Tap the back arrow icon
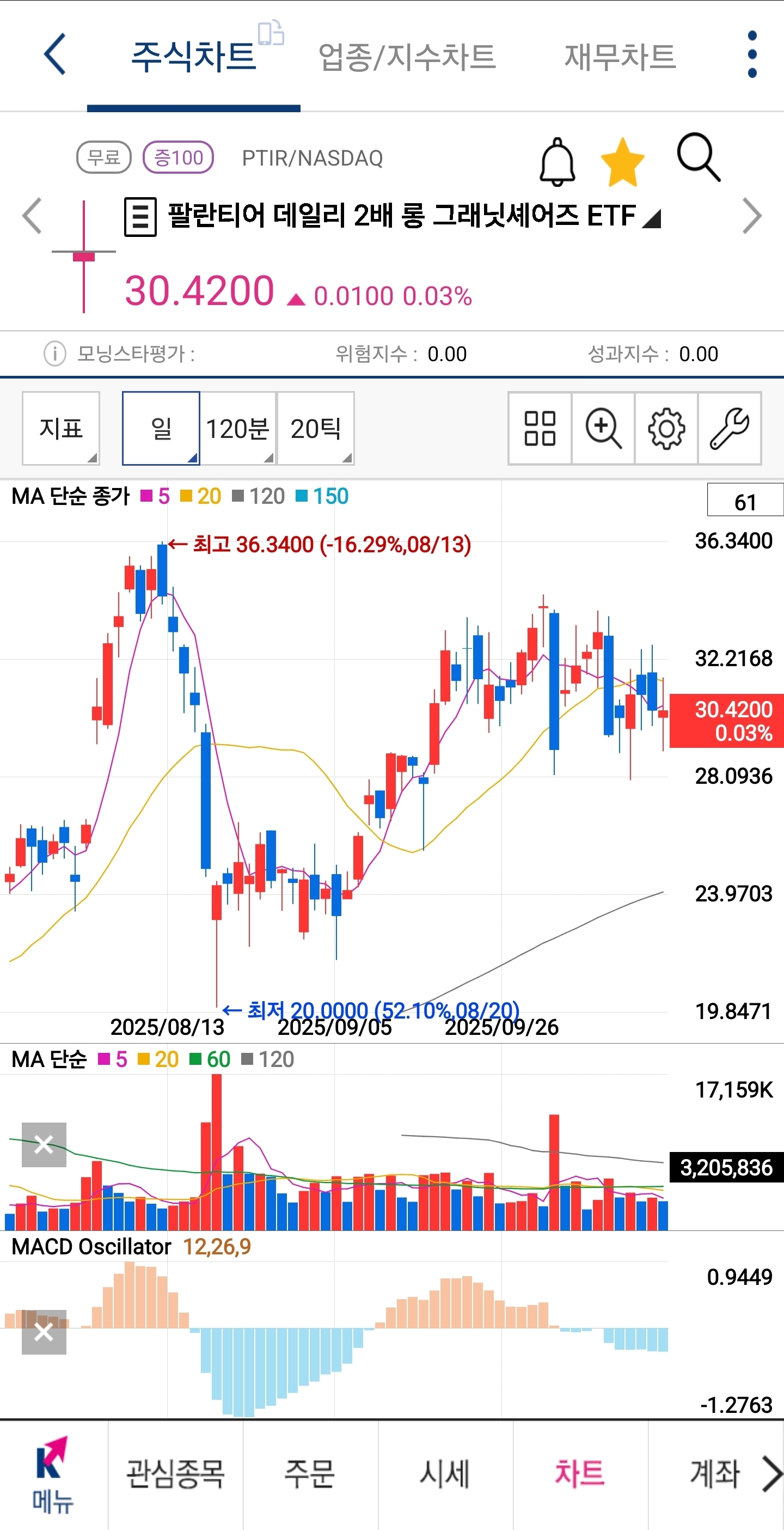The width and height of the screenshot is (784, 1530). (54, 54)
